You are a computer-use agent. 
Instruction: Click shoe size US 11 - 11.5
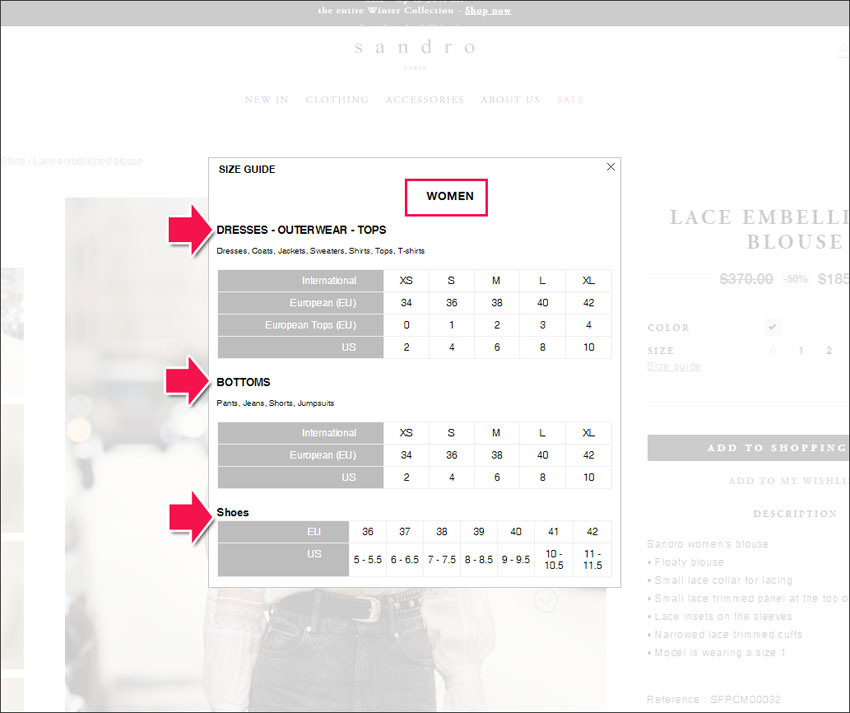point(592,560)
